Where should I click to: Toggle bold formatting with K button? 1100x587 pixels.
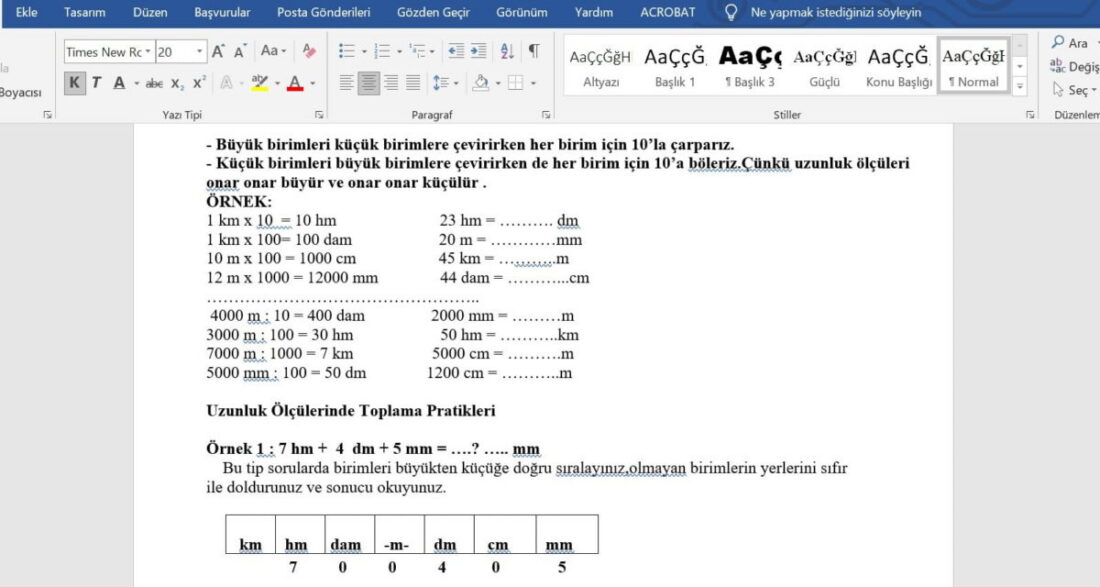coord(74,83)
